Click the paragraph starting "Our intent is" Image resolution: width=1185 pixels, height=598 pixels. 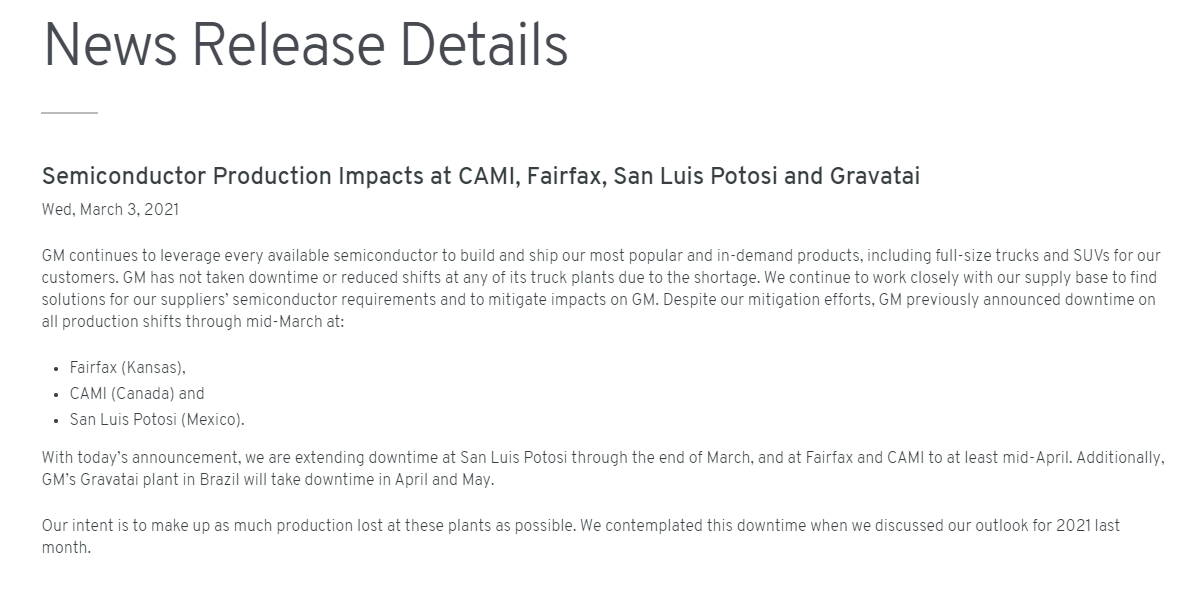580,536
